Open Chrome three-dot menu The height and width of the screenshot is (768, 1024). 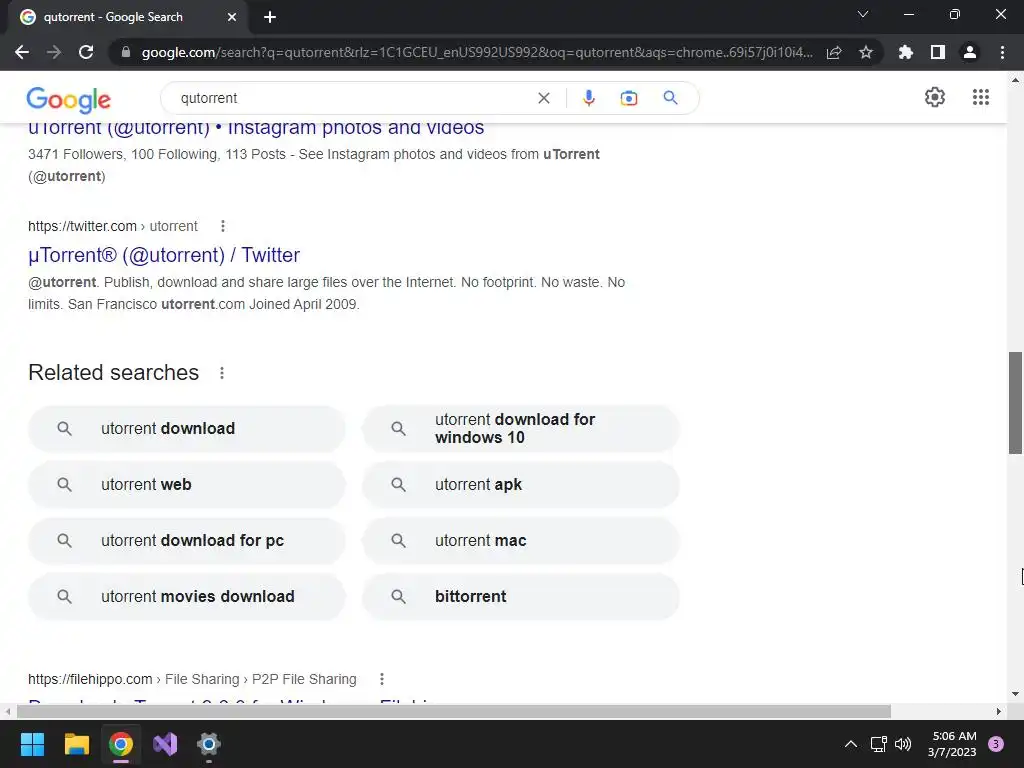pyautogui.click(x=1002, y=52)
